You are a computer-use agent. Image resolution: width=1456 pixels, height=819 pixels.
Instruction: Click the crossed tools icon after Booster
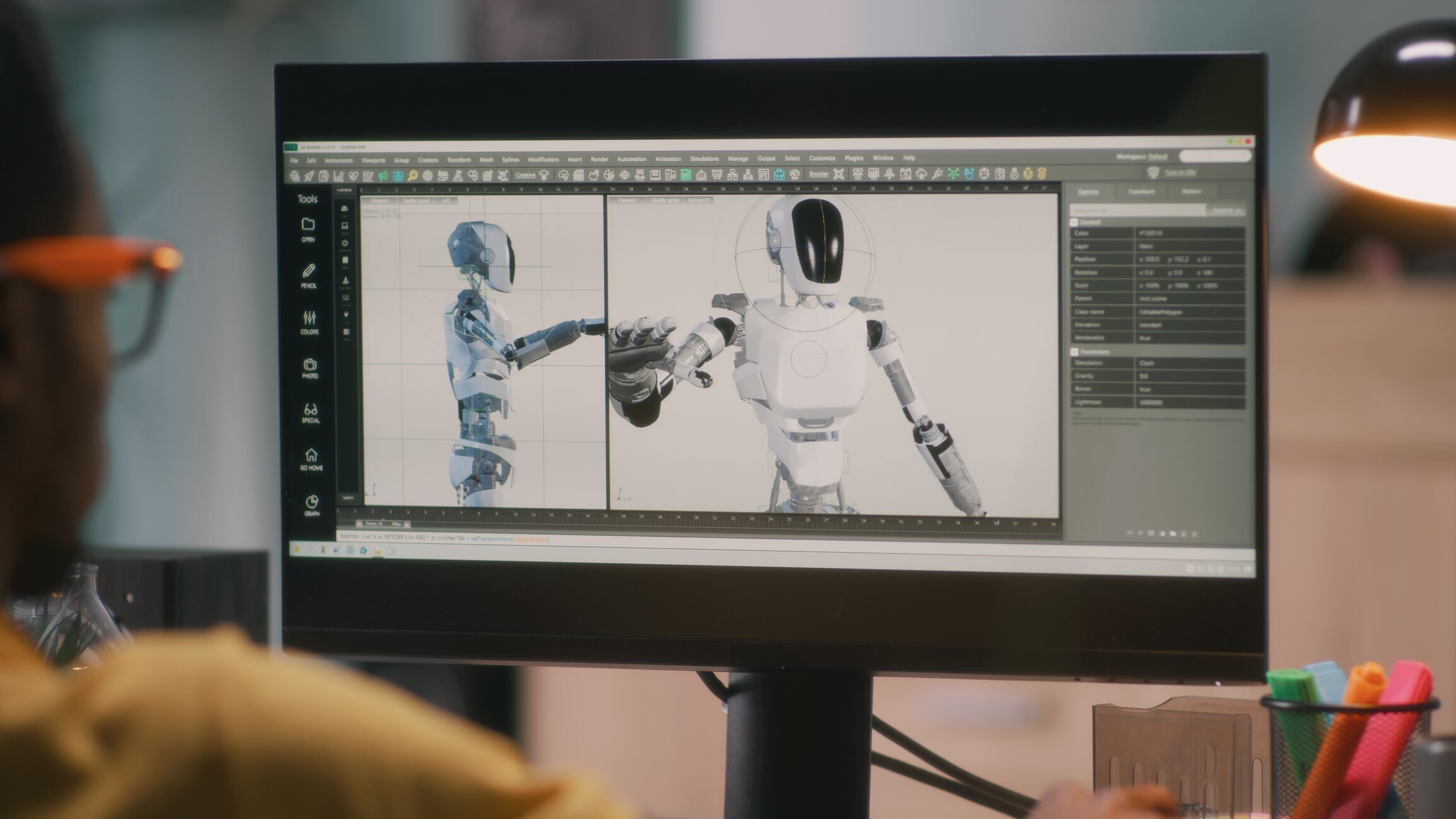pos(839,174)
